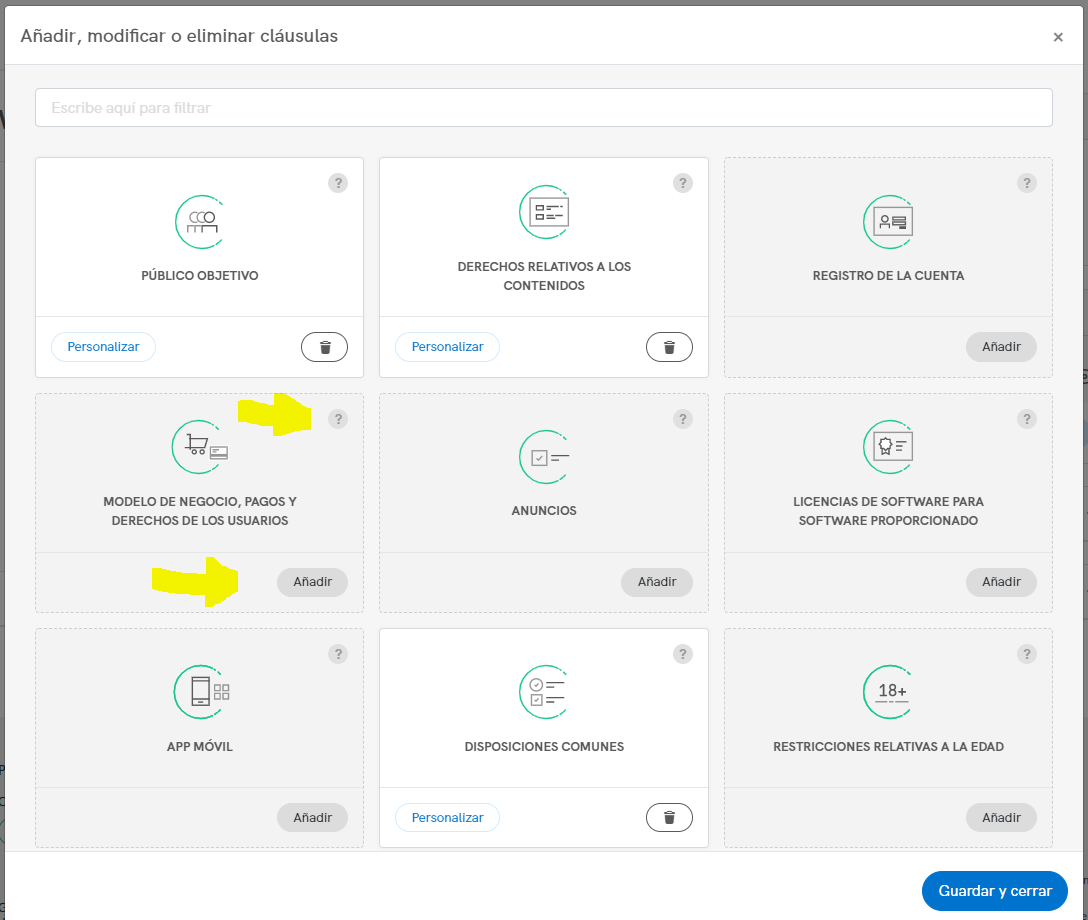Click the Público Objetivo audience icon
1088x920 pixels.
pos(200,221)
